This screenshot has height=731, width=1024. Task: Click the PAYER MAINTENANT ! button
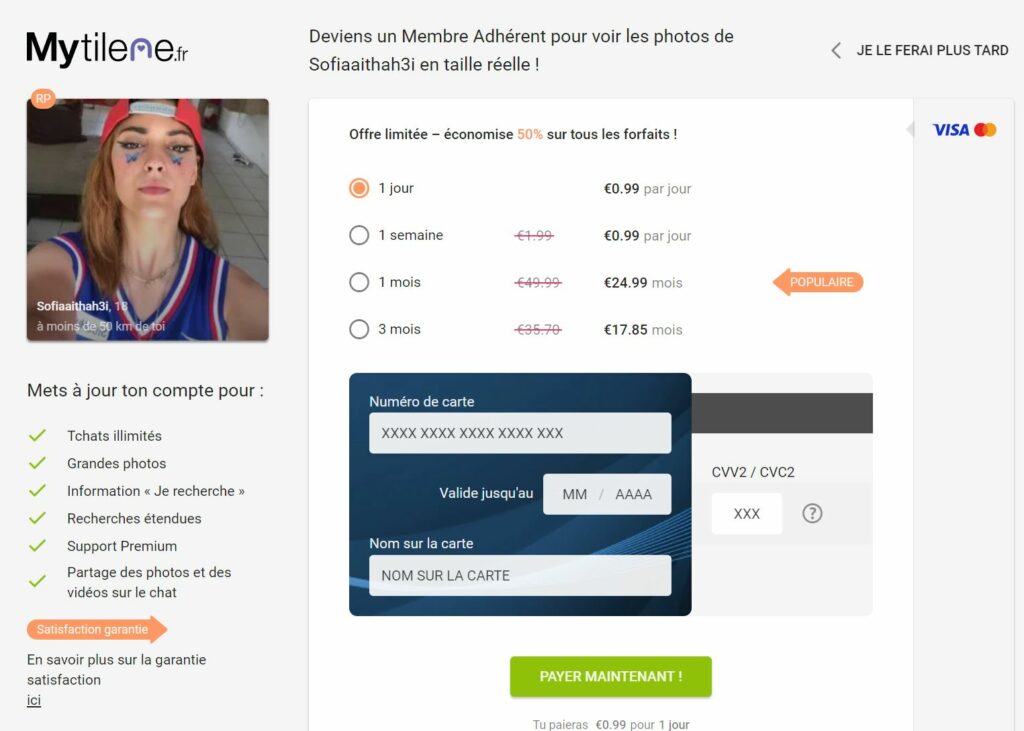tap(611, 677)
